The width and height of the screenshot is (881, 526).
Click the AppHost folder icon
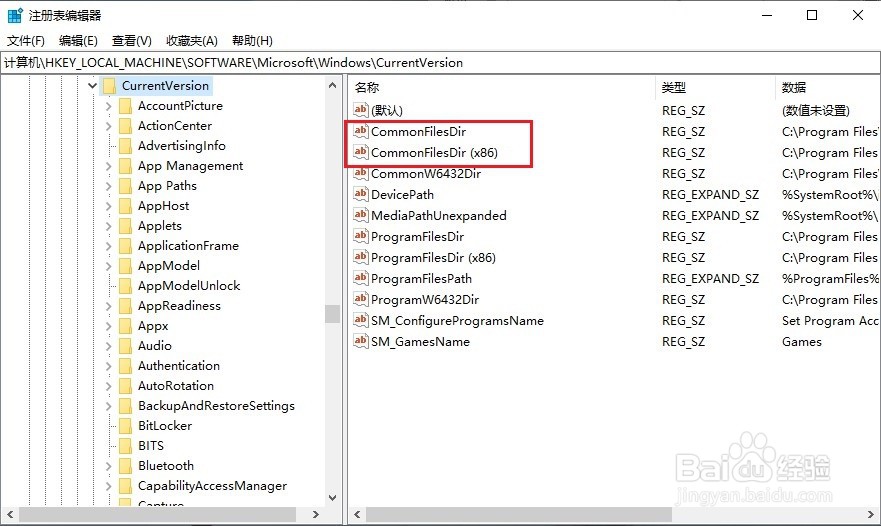pos(125,206)
